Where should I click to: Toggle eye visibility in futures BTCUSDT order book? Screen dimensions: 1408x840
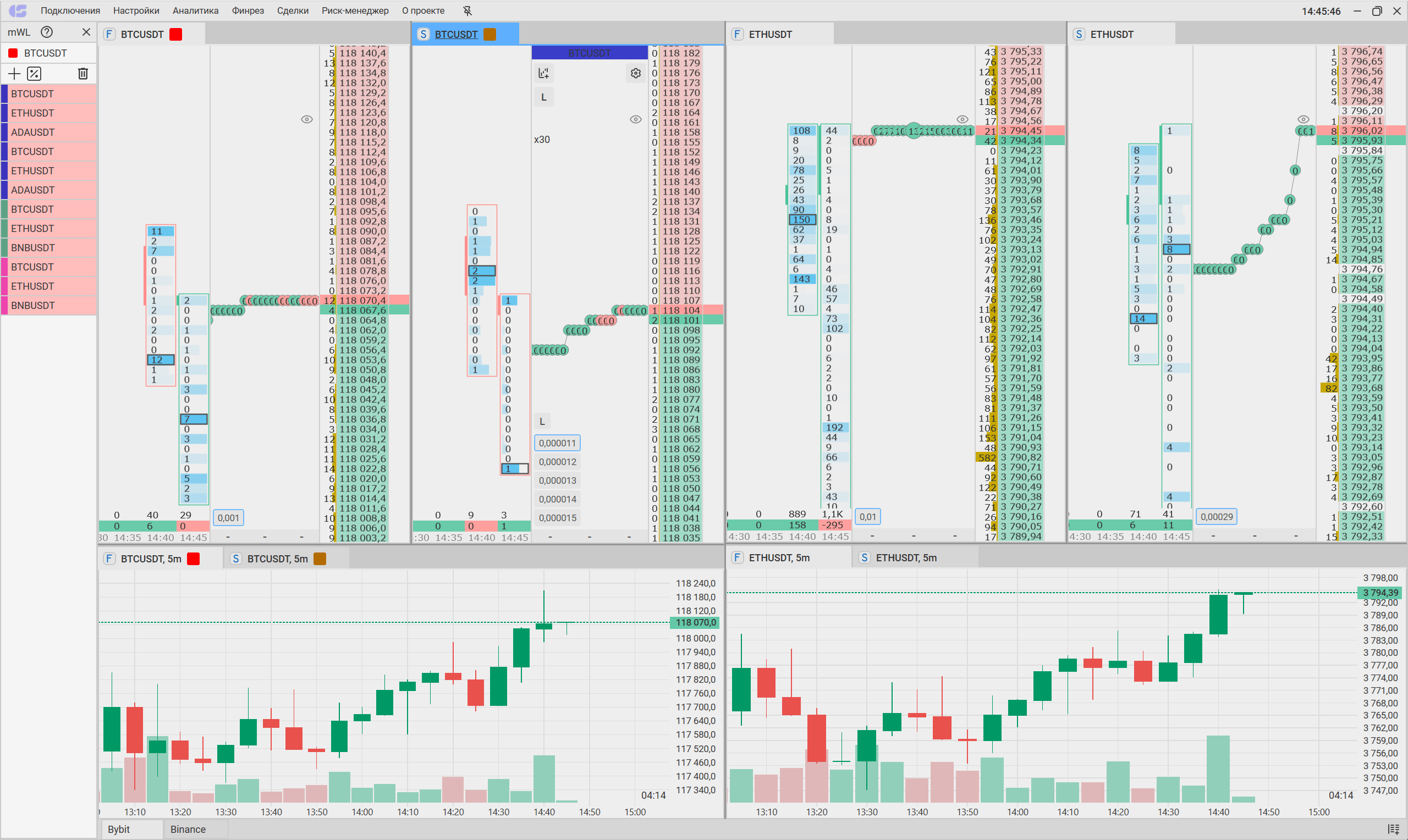pos(306,119)
